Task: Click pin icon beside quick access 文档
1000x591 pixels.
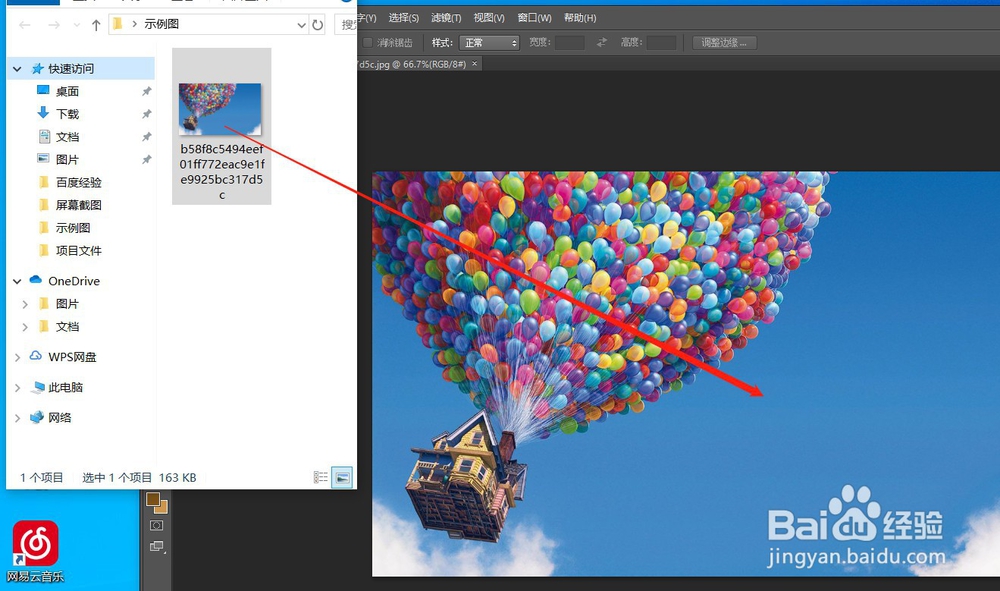Action: (x=146, y=137)
